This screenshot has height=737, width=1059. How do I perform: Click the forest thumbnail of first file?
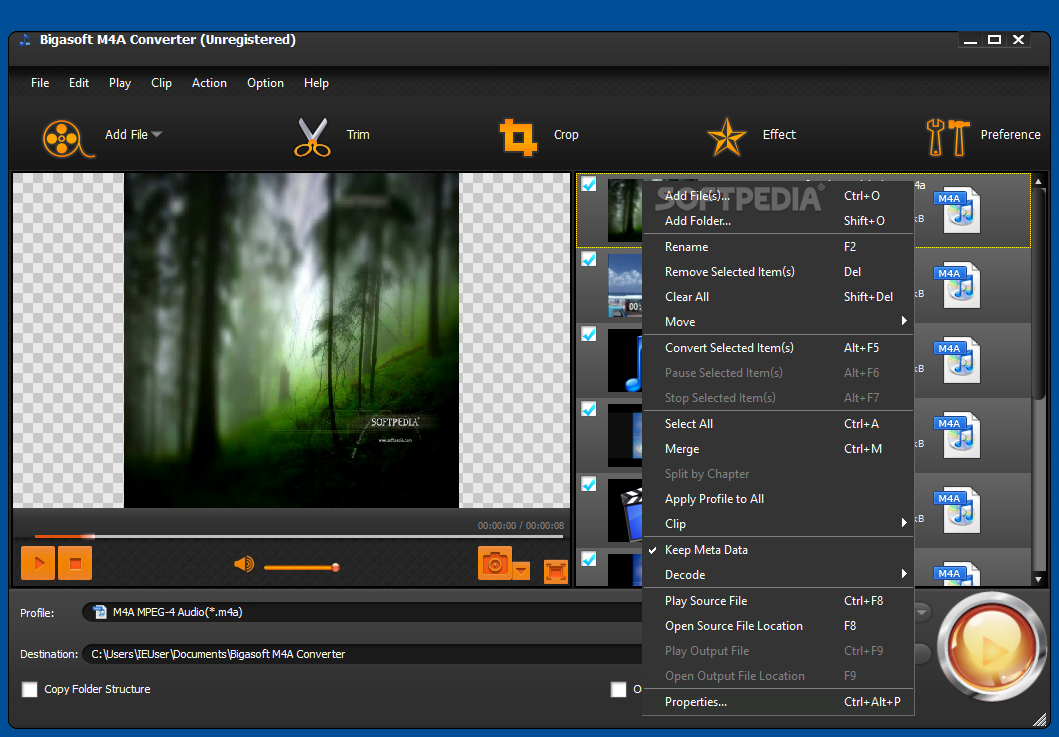[x=625, y=210]
